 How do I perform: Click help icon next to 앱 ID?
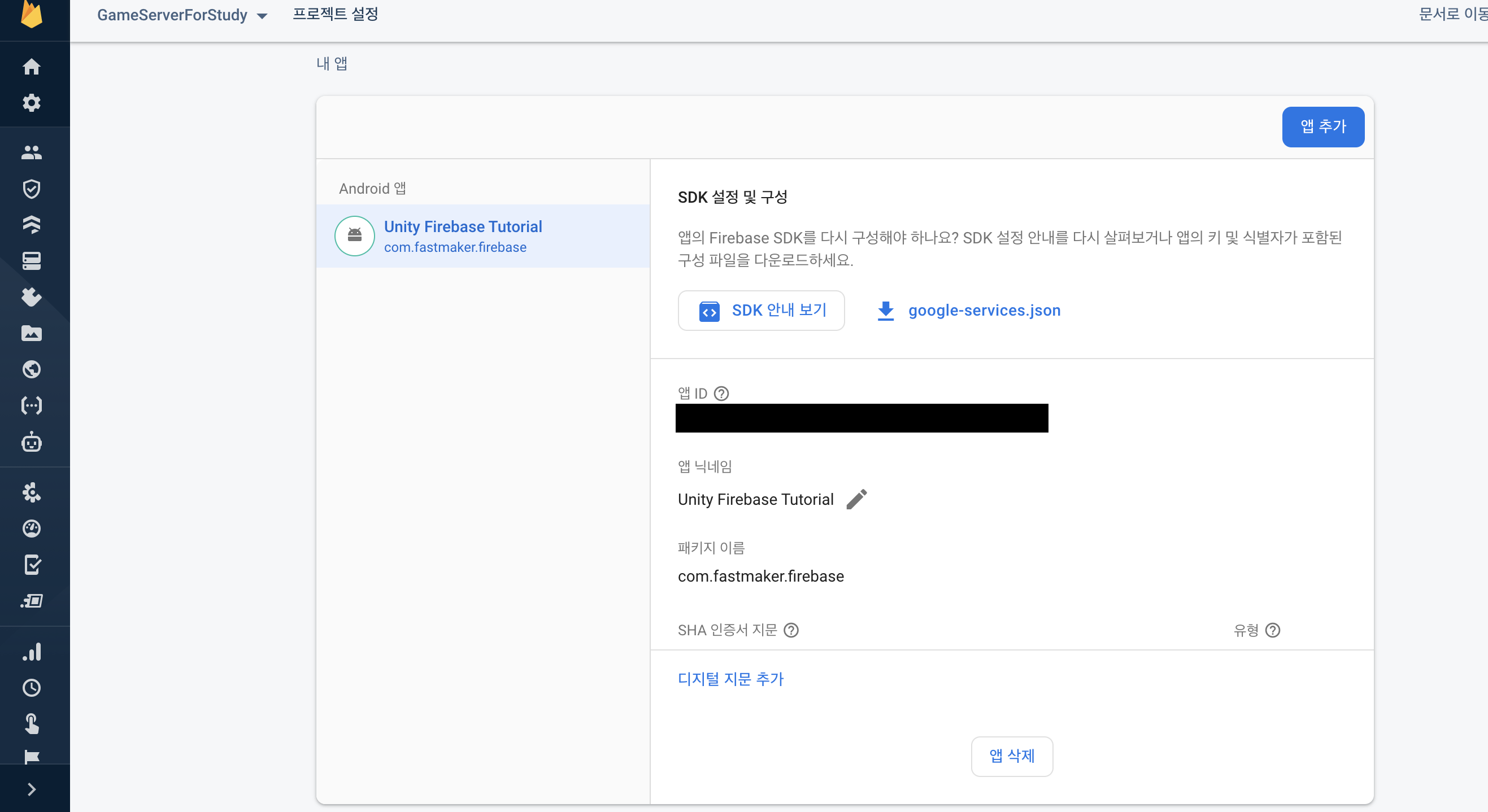721,393
